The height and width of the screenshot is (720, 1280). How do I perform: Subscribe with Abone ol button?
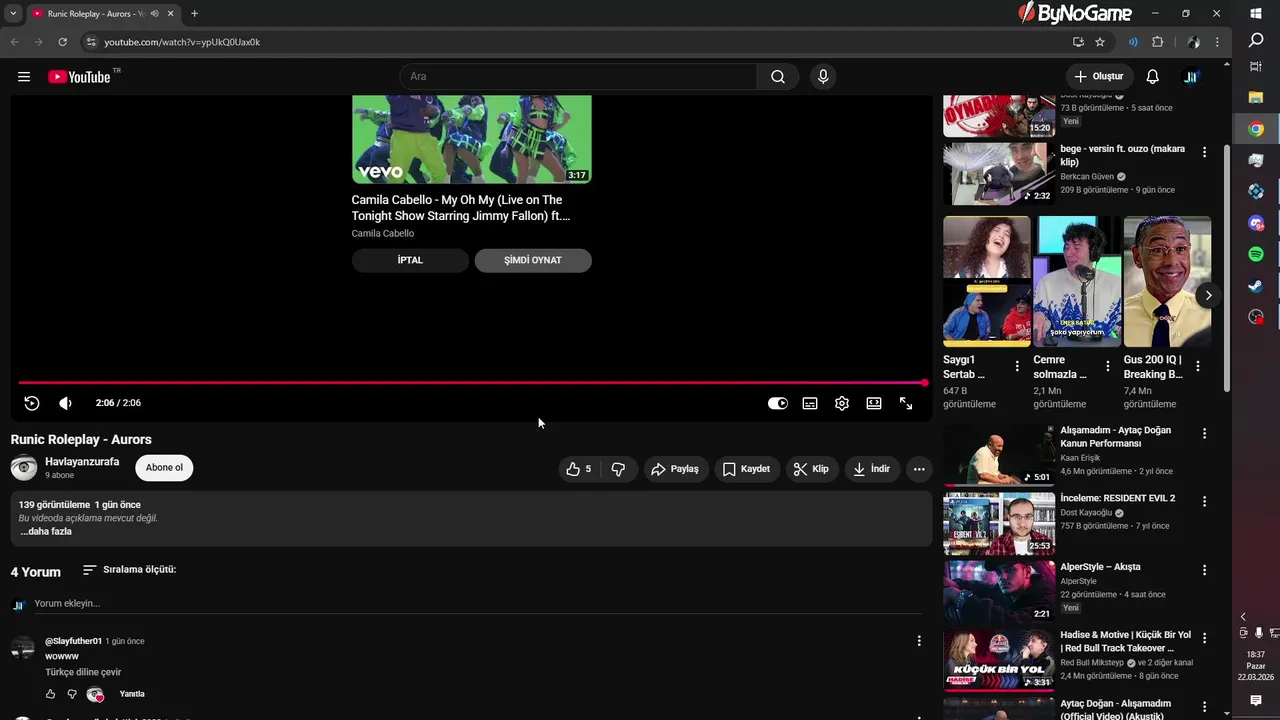click(x=164, y=468)
